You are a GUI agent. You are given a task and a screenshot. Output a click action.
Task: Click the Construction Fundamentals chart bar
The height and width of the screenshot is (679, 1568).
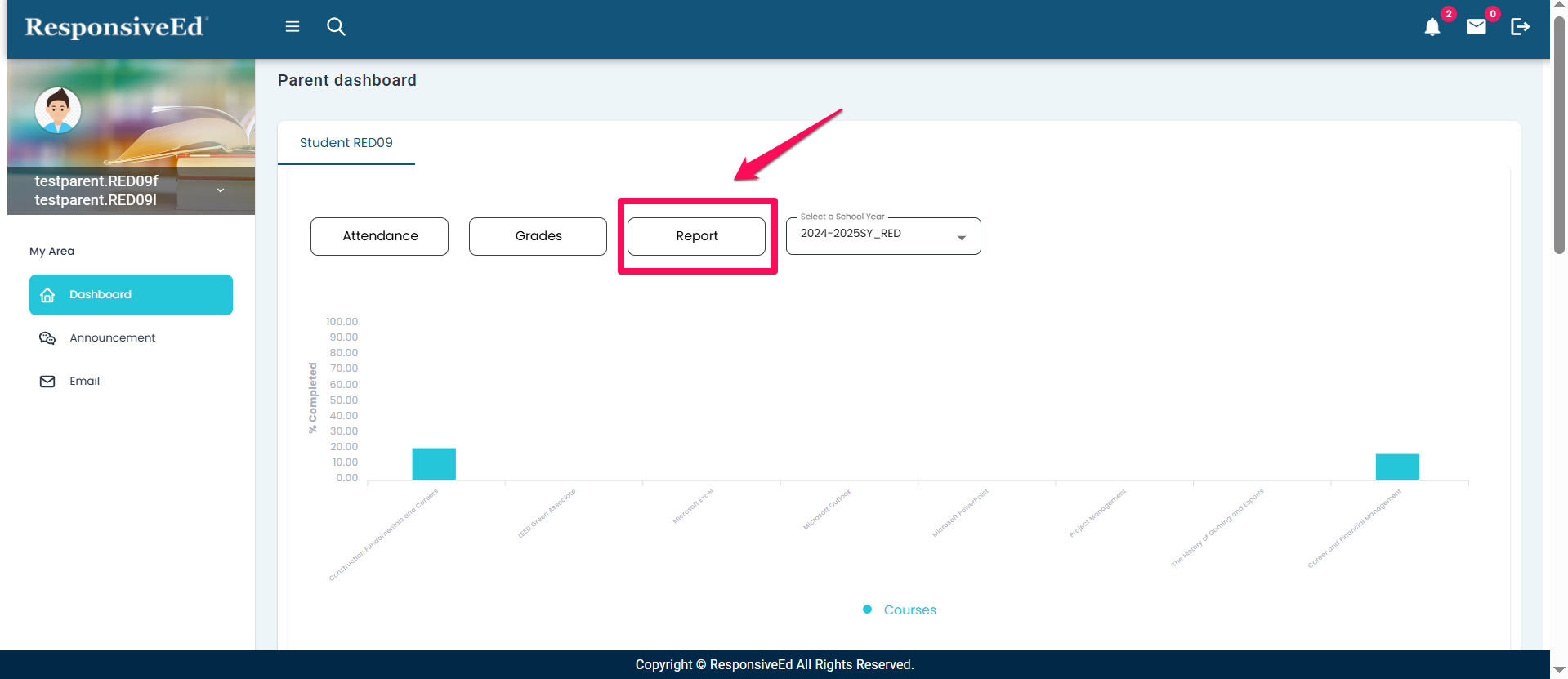[434, 463]
